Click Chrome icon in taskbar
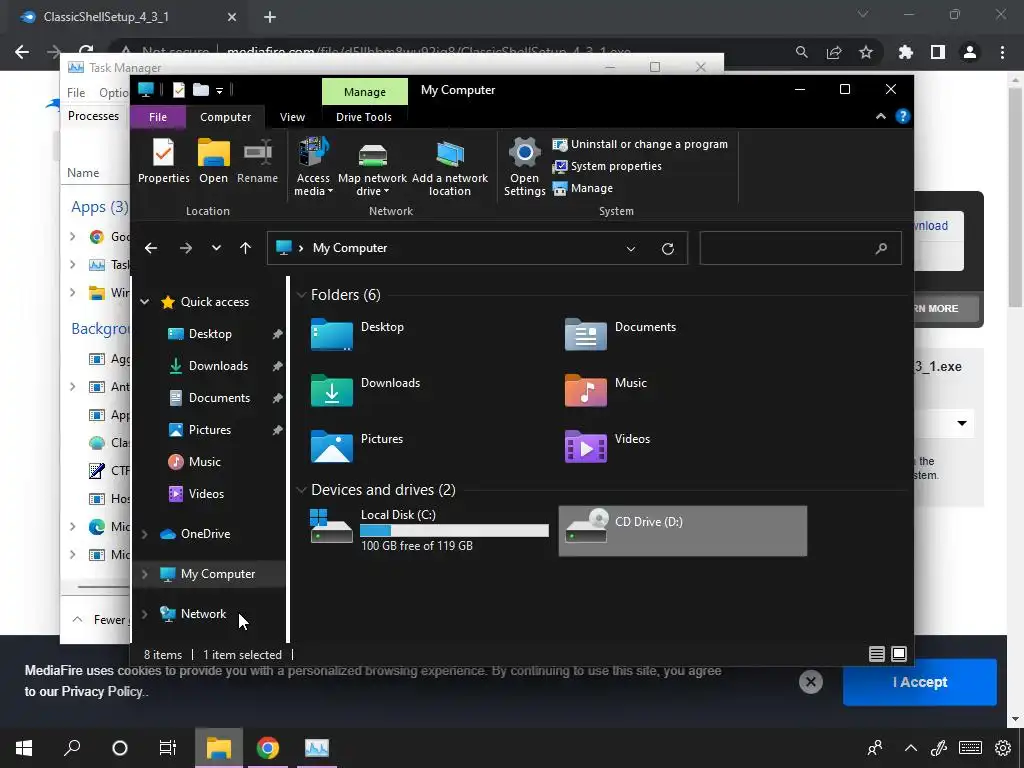This screenshot has width=1024, height=768. click(268, 748)
